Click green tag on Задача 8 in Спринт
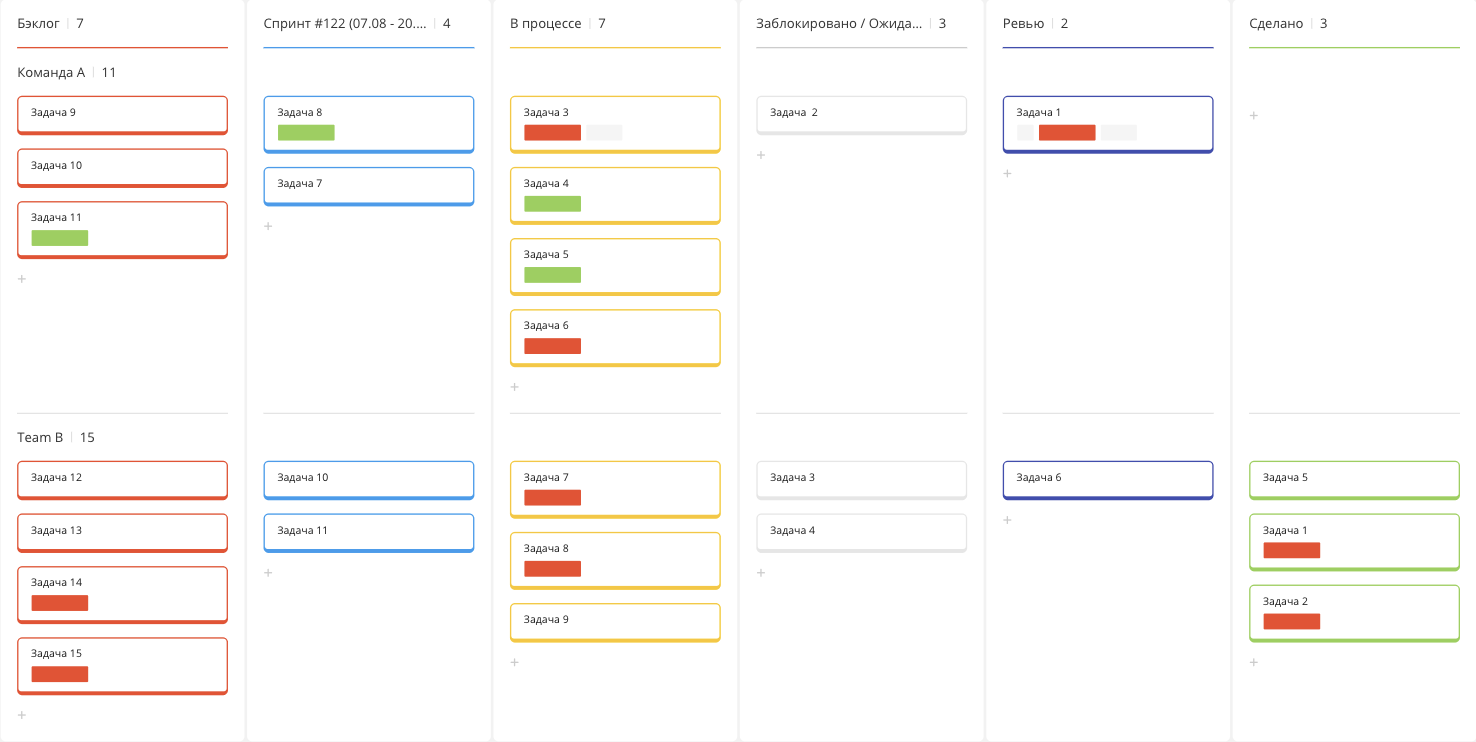Image resolution: width=1476 pixels, height=742 pixels. coord(306,133)
